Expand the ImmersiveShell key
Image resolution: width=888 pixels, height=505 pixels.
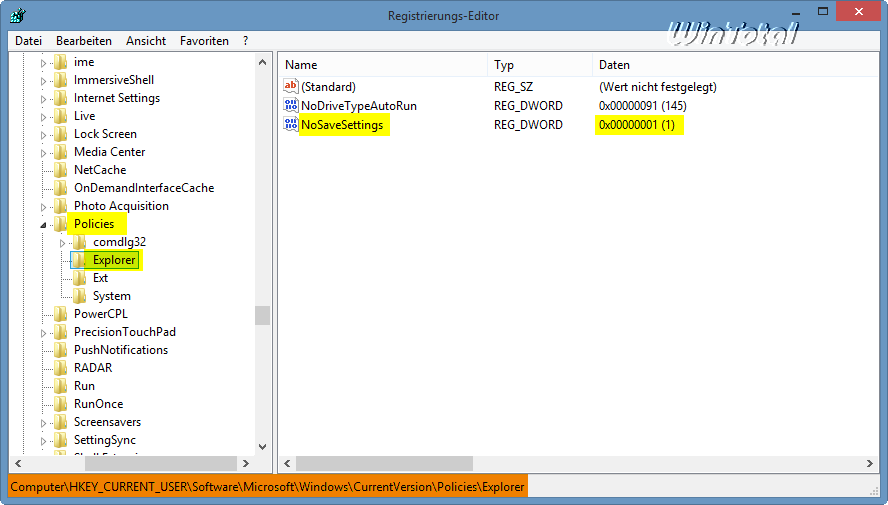coord(43,82)
